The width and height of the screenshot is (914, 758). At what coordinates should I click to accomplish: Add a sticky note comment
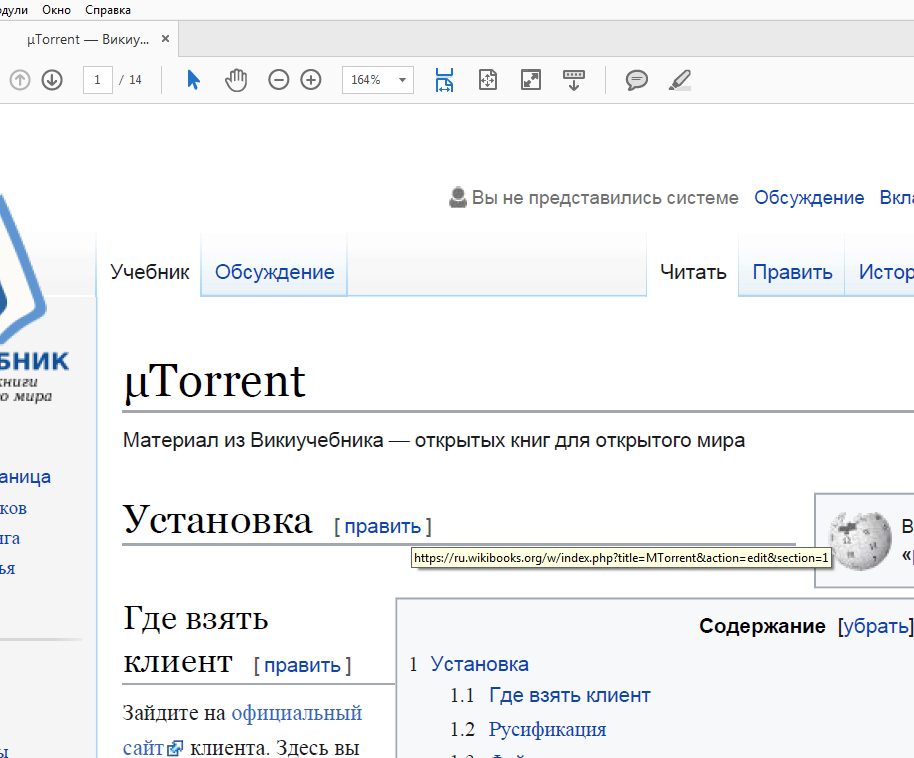(x=637, y=80)
